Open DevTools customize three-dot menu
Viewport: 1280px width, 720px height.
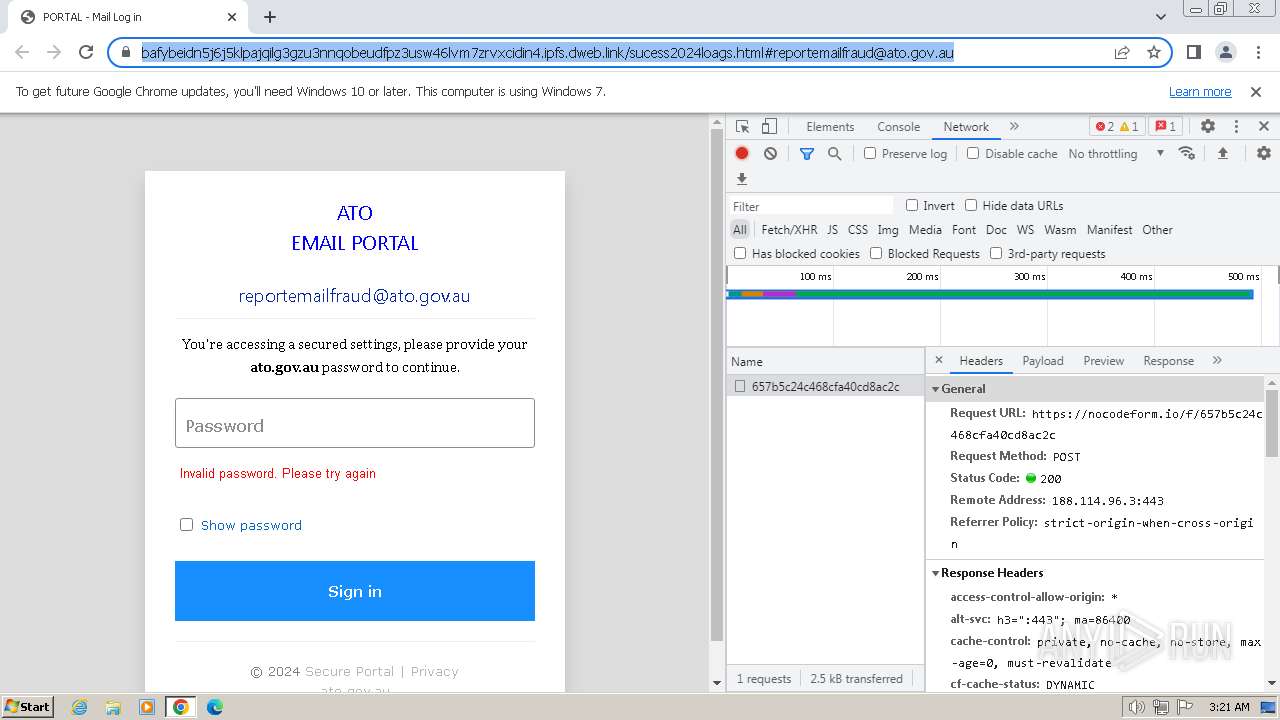click(x=1236, y=127)
